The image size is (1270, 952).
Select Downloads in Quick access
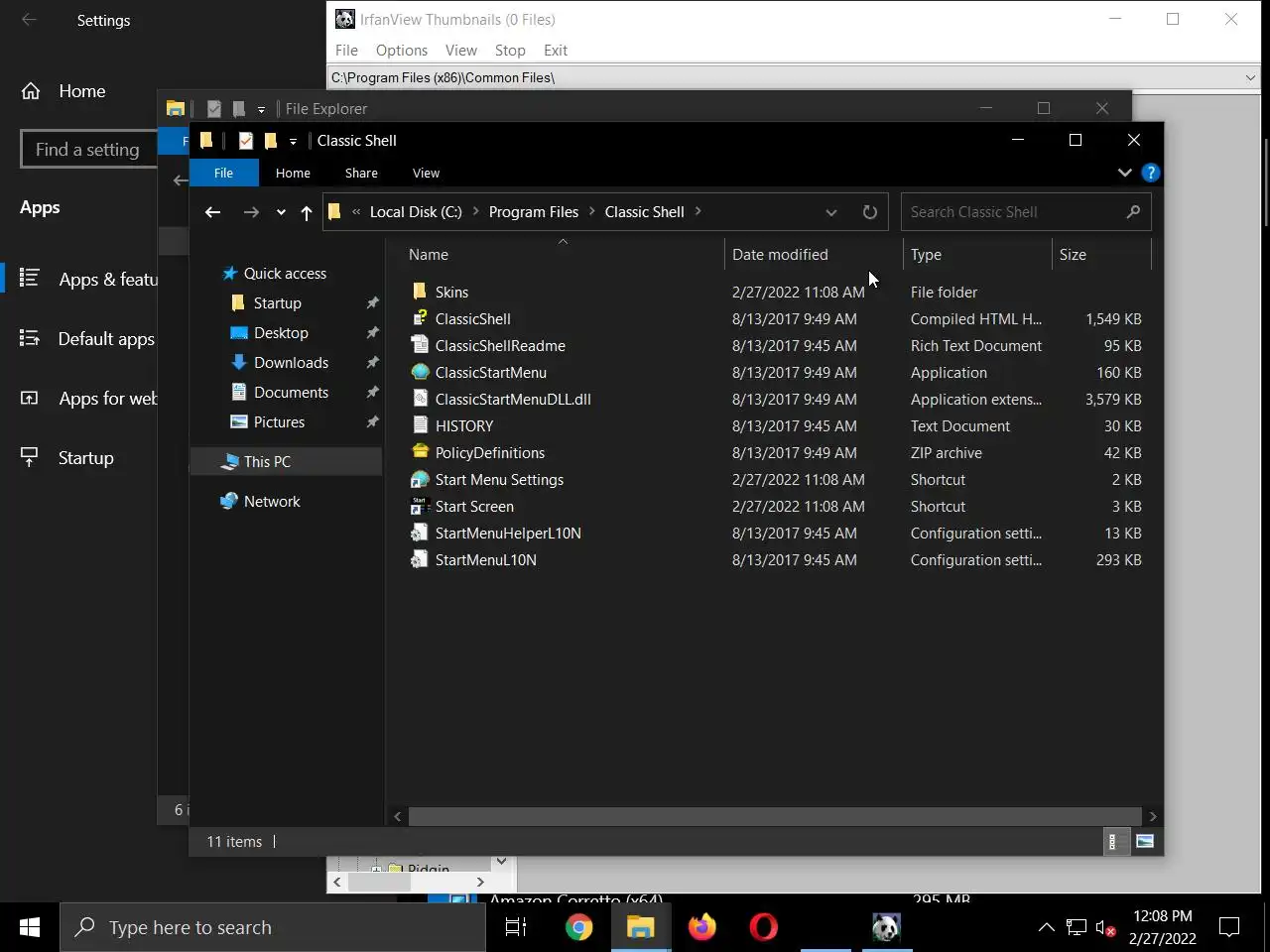tap(291, 363)
